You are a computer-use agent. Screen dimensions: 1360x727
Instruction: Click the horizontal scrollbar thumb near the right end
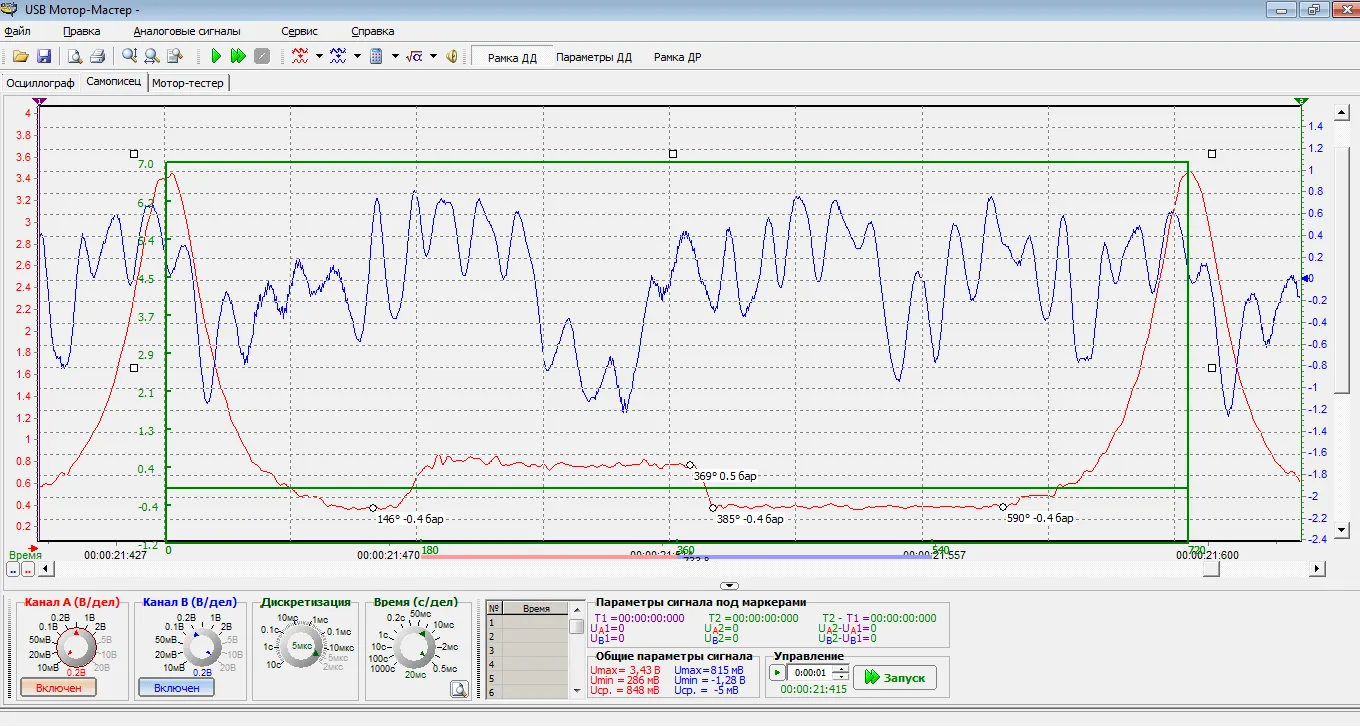[x=1211, y=569]
